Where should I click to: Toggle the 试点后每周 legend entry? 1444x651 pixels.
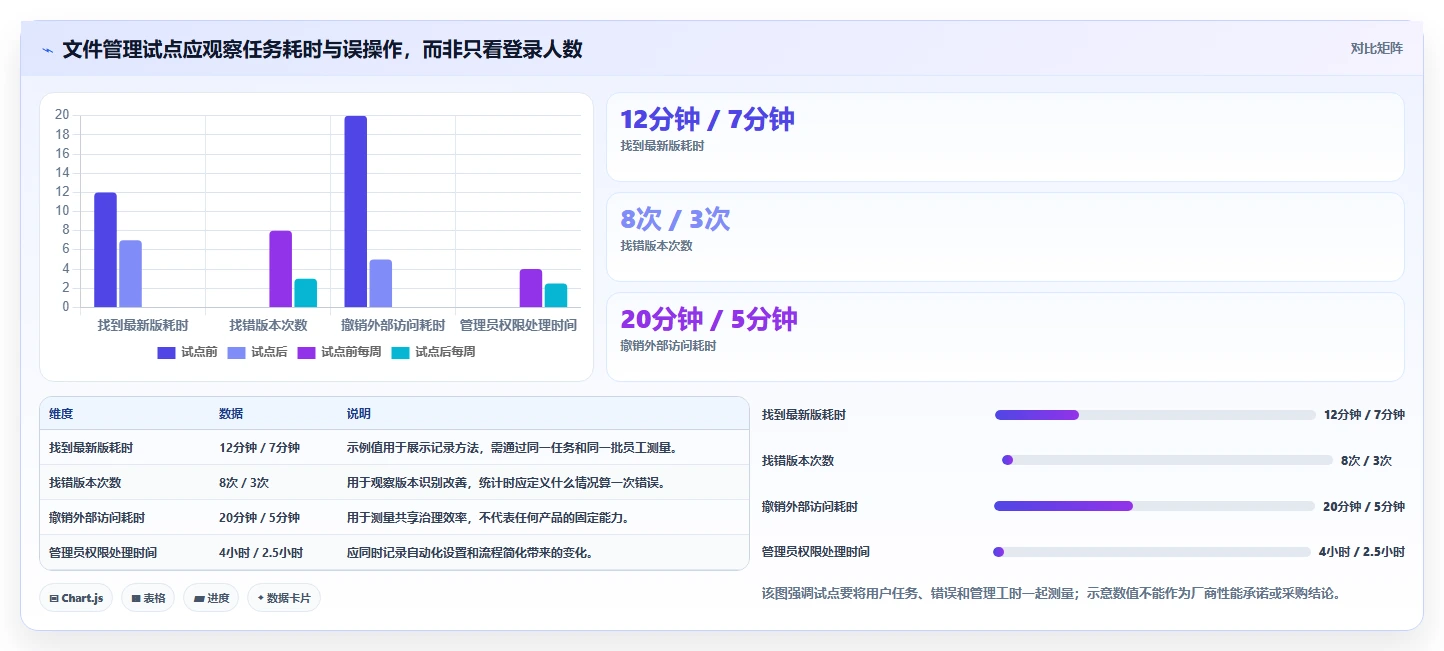[433, 352]
